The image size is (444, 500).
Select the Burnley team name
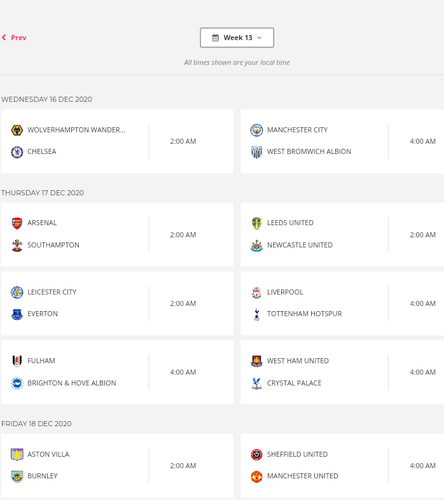click(43, 476)
